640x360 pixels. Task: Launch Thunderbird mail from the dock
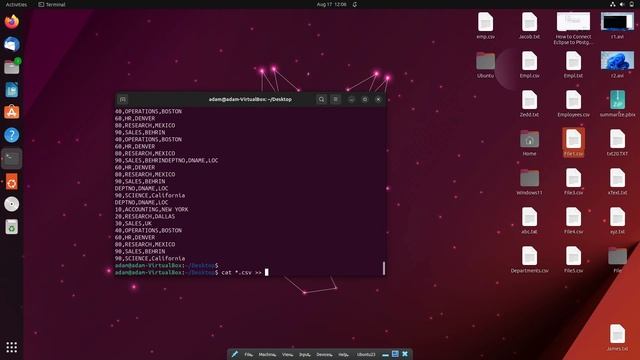tap(11, 44)
